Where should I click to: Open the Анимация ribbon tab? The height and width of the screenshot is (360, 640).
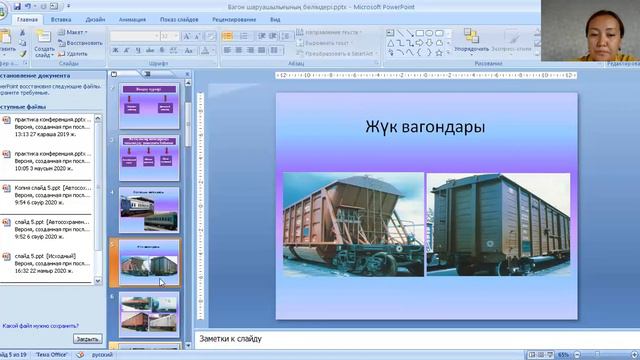click(x=132, y=19)
